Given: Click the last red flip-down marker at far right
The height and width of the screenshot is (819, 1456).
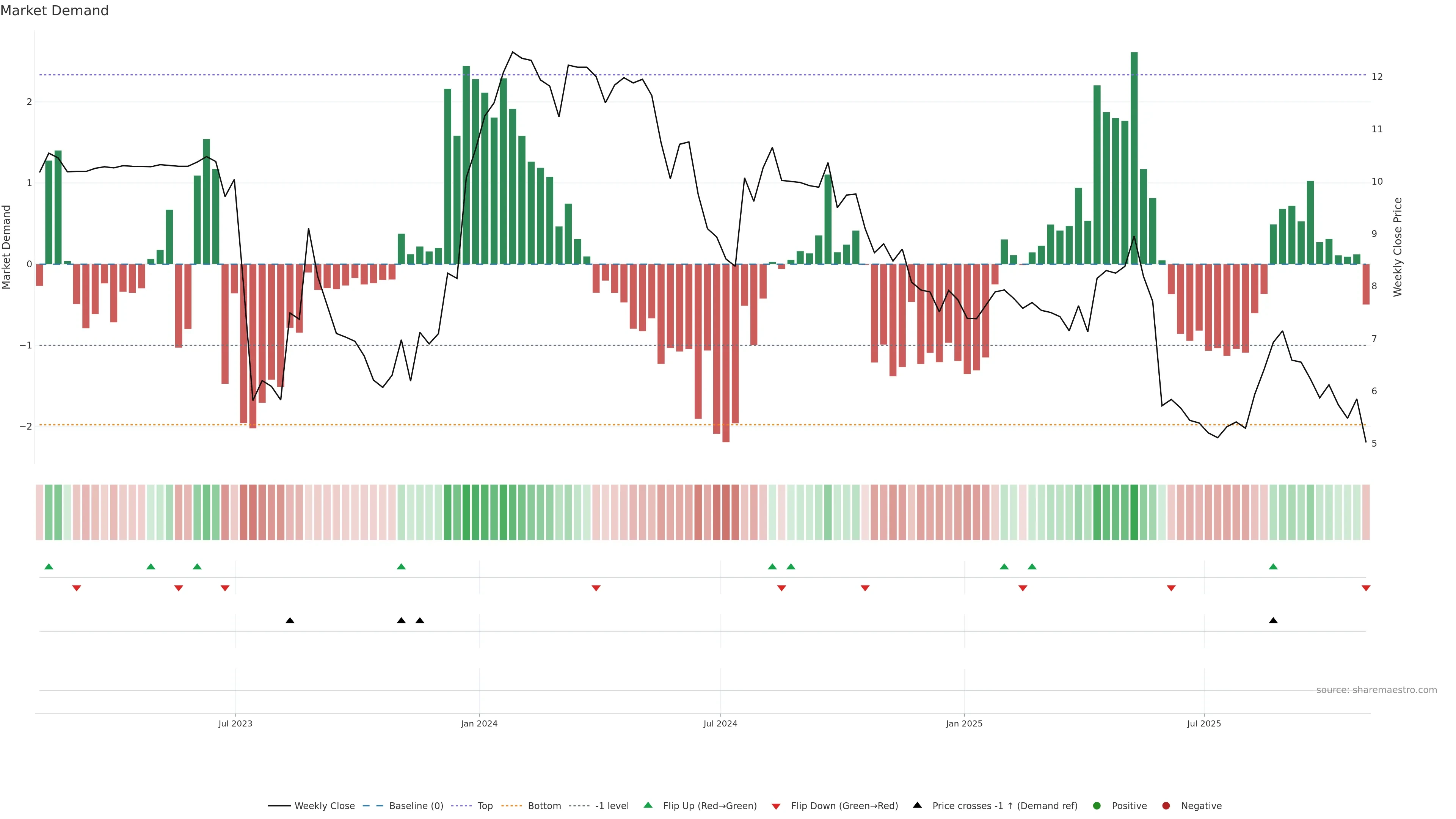Looking at the screenshot, I should click(x=1365, y=588).
